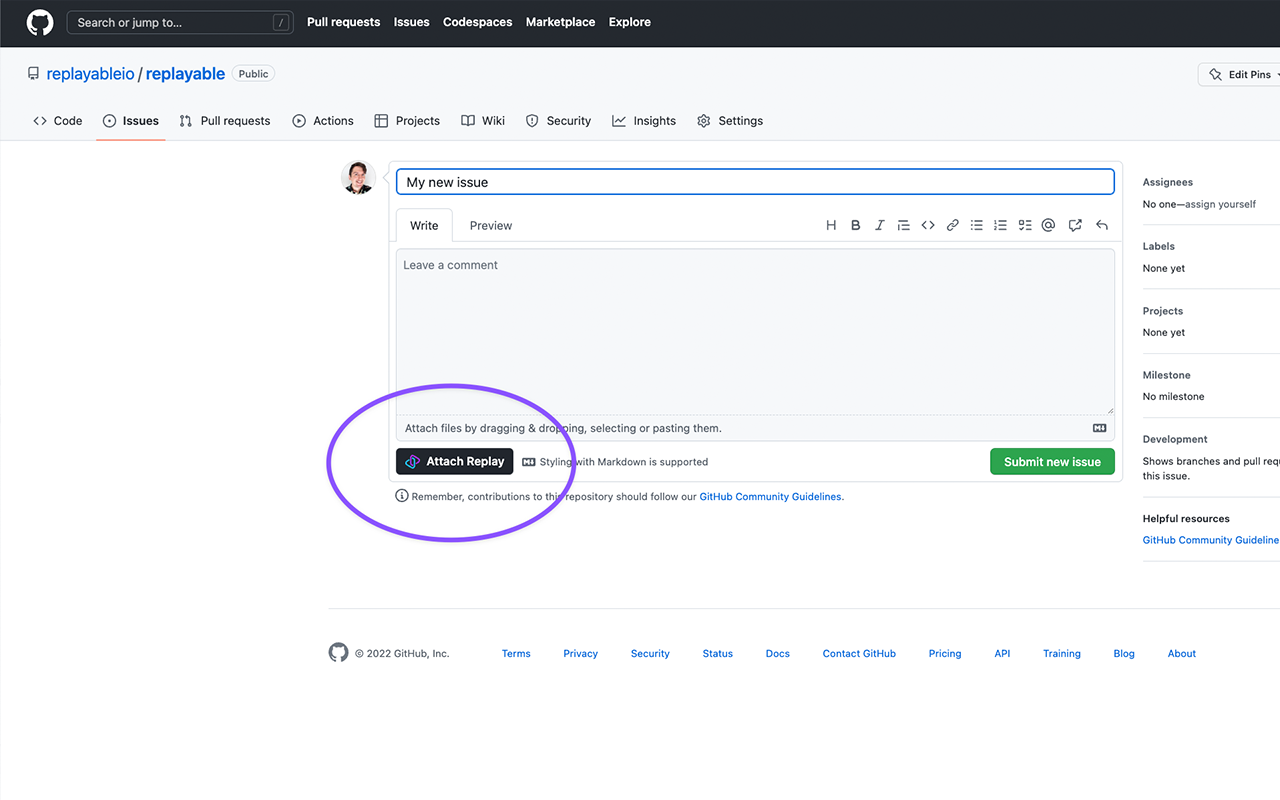Open the Labels section in the sidebar
This screenshot has height=800, width=1280.
coord(1159,246)
